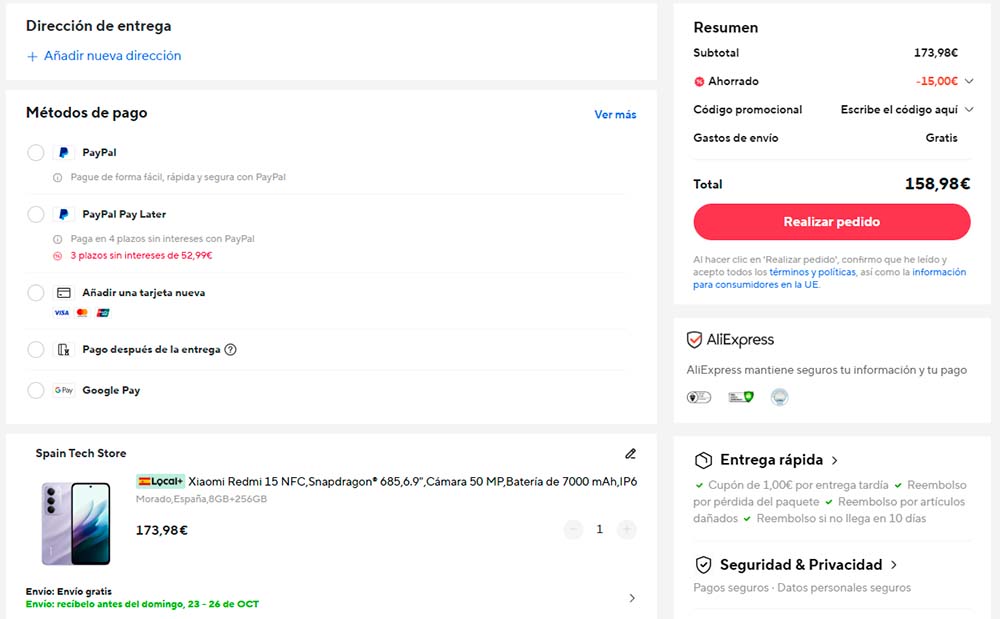Screen dimensions: 1000x619
Task: Expand the Código promocional field chevron
Action: (x=969, y=110)
